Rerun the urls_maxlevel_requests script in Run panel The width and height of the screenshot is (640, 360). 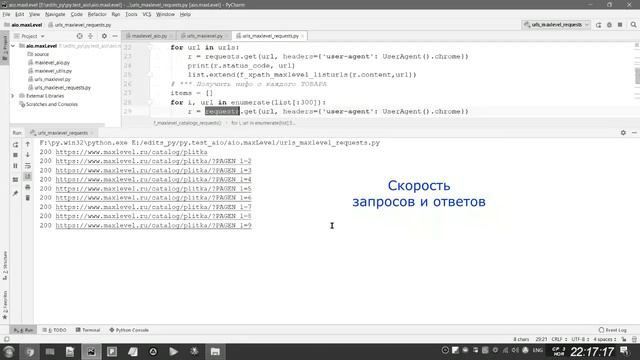[16, 145]
